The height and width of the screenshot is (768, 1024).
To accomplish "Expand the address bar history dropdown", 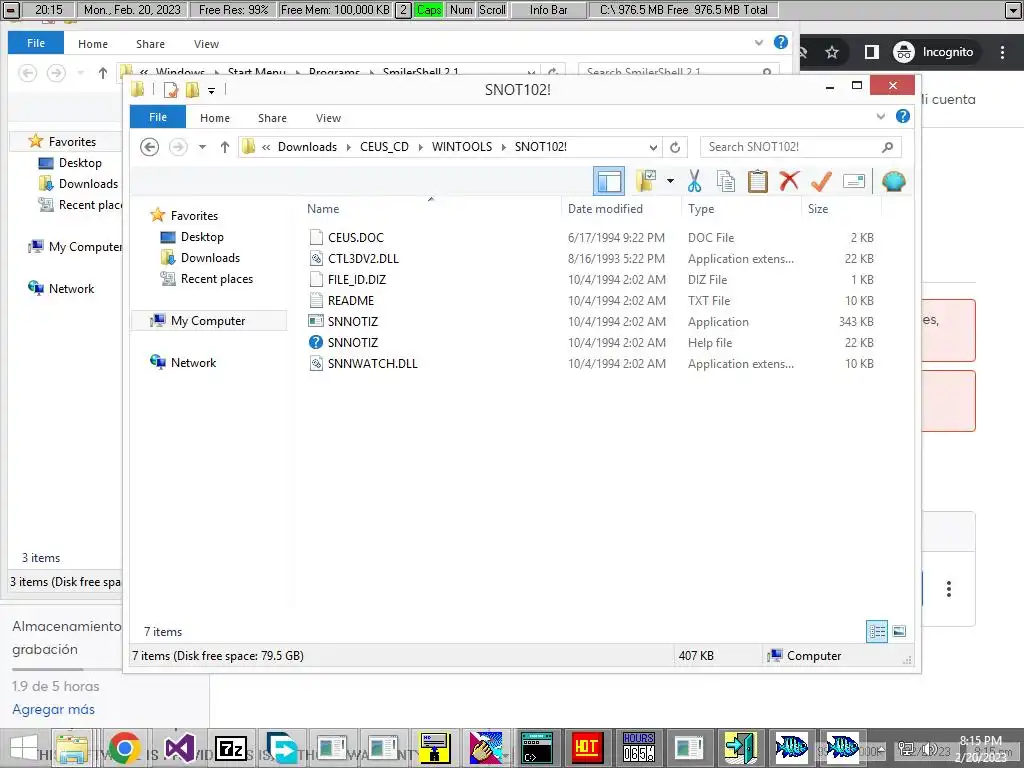I will point(653,147).
